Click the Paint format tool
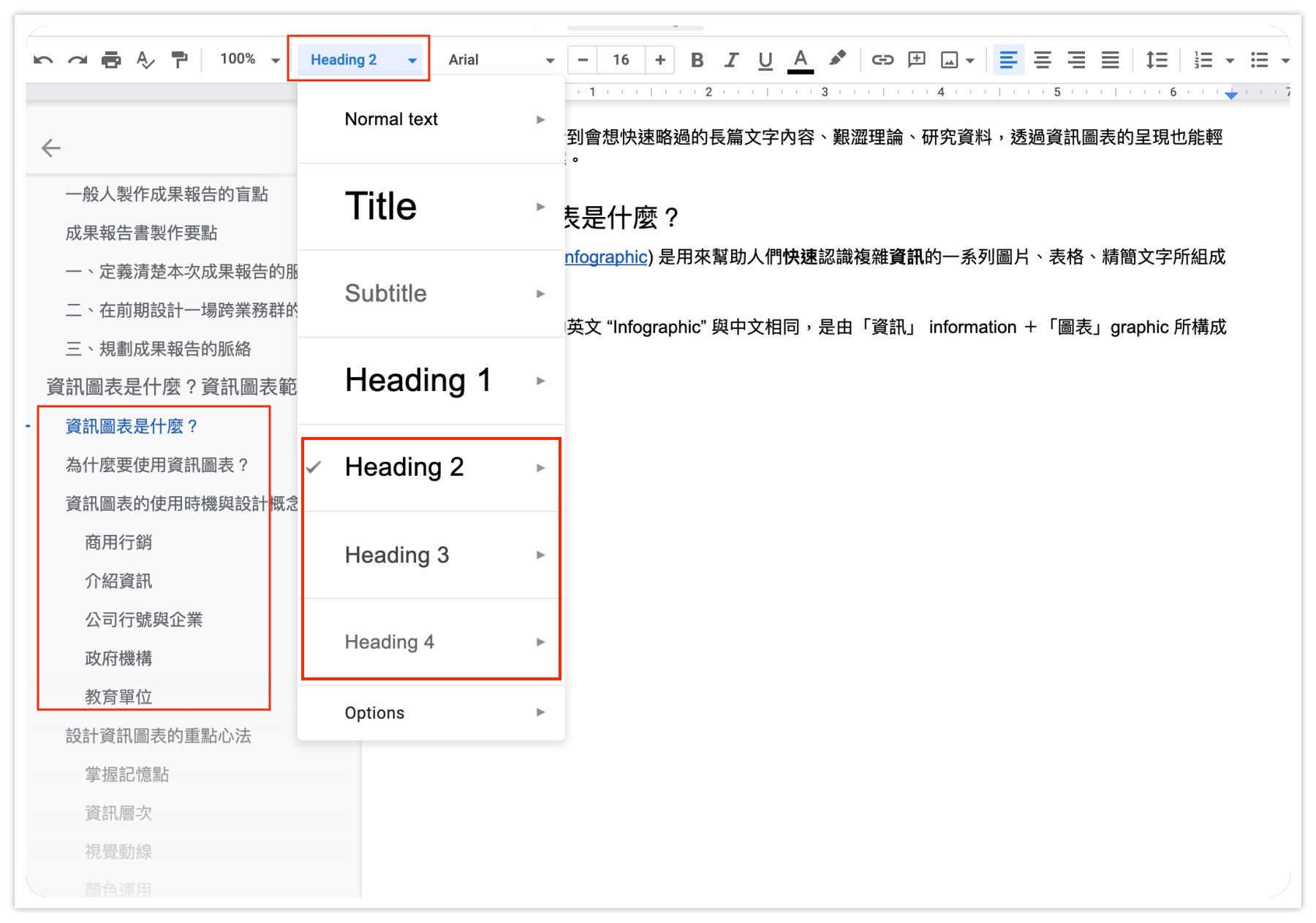 point(179,60)
